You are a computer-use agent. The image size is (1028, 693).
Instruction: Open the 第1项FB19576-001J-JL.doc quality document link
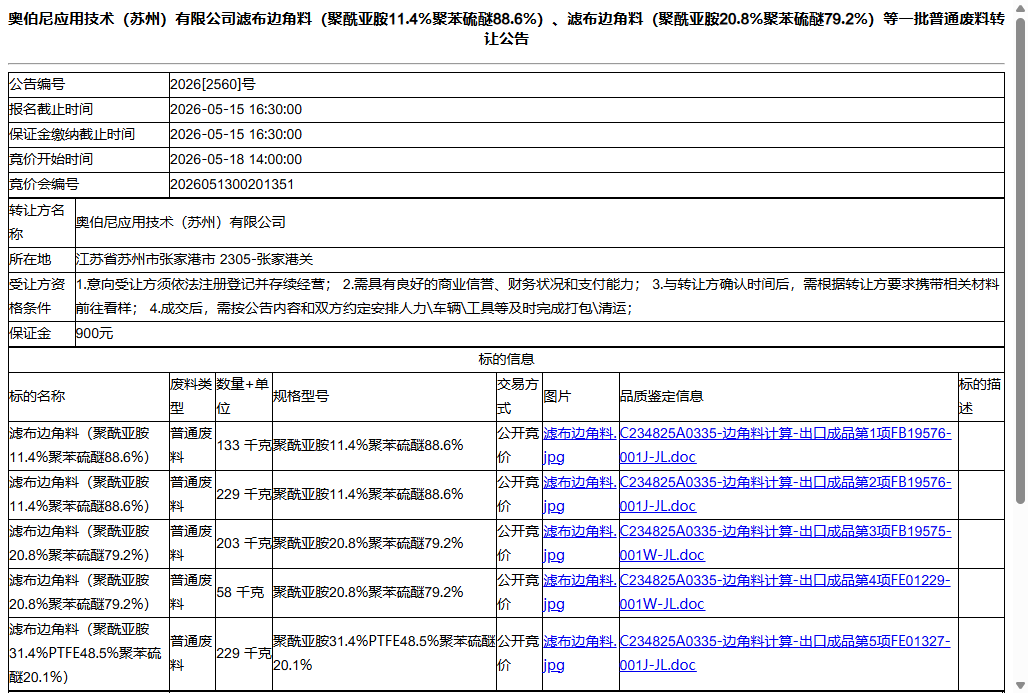pyautogui.click(x=785, y=445)
